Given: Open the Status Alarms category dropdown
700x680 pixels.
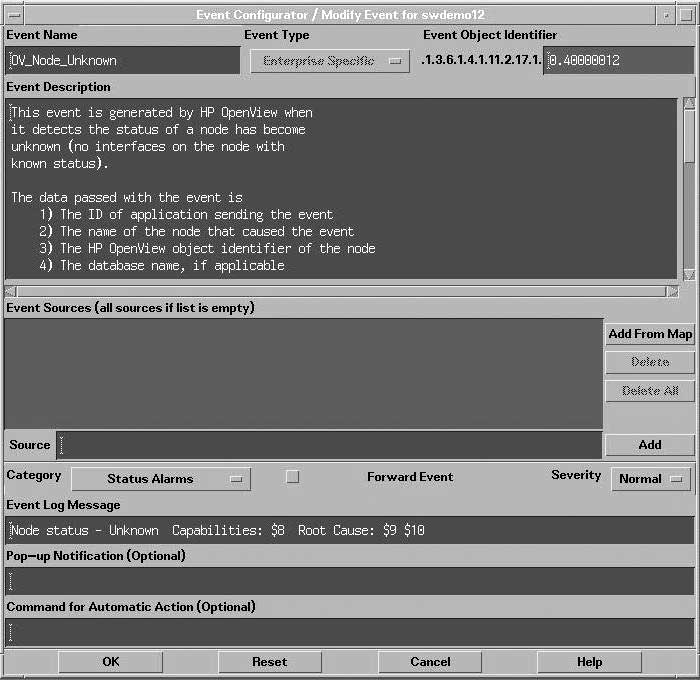Looking at the screenshot, I should coord(161,479).
